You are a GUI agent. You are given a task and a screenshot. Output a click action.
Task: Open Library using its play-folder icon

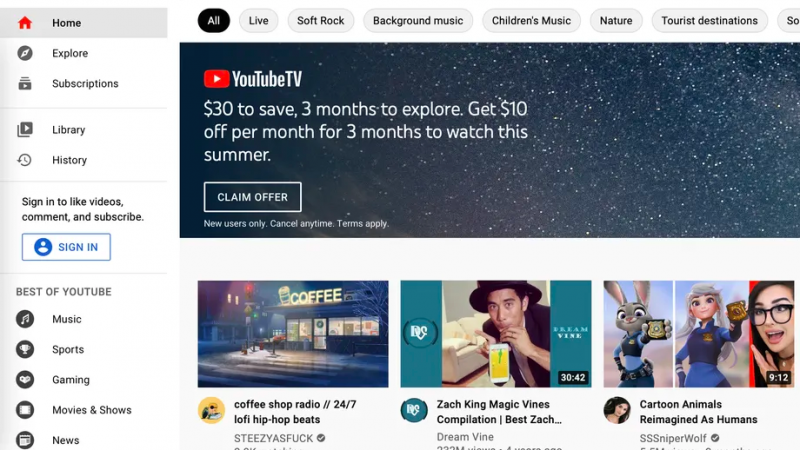click(24, 130)
